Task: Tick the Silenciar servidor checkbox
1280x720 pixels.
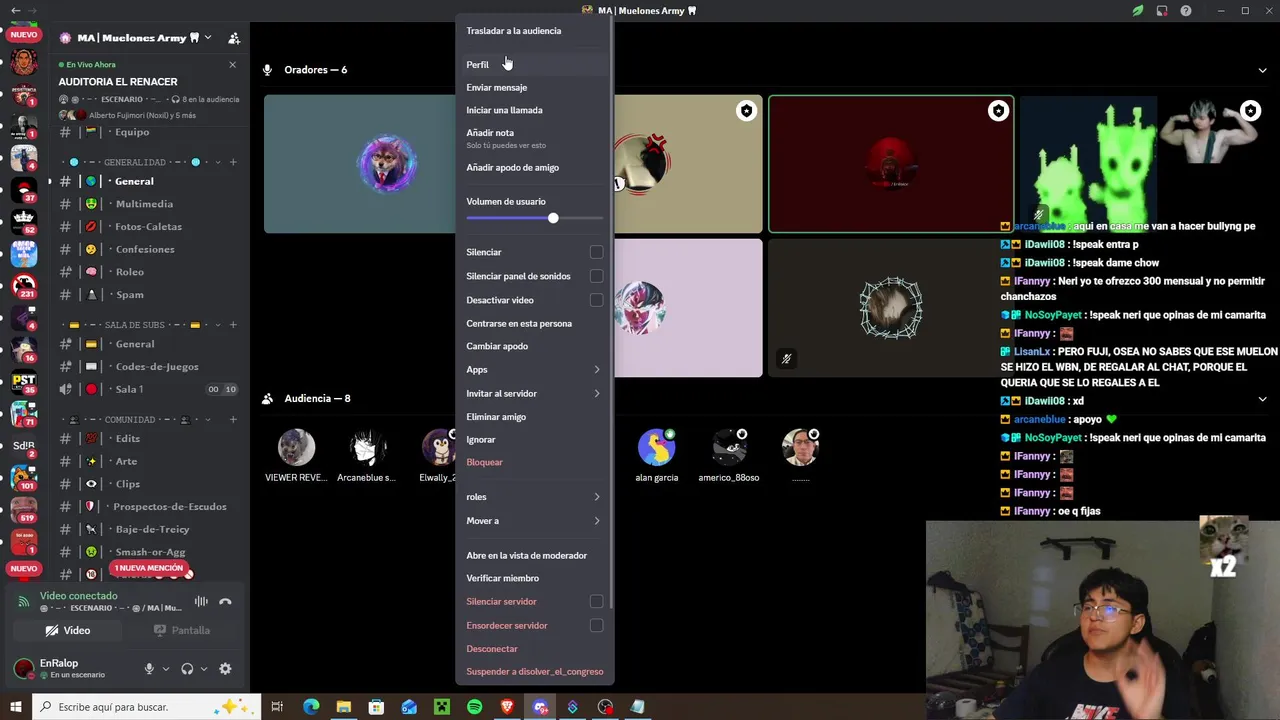Action: click(x=596, y=601)
